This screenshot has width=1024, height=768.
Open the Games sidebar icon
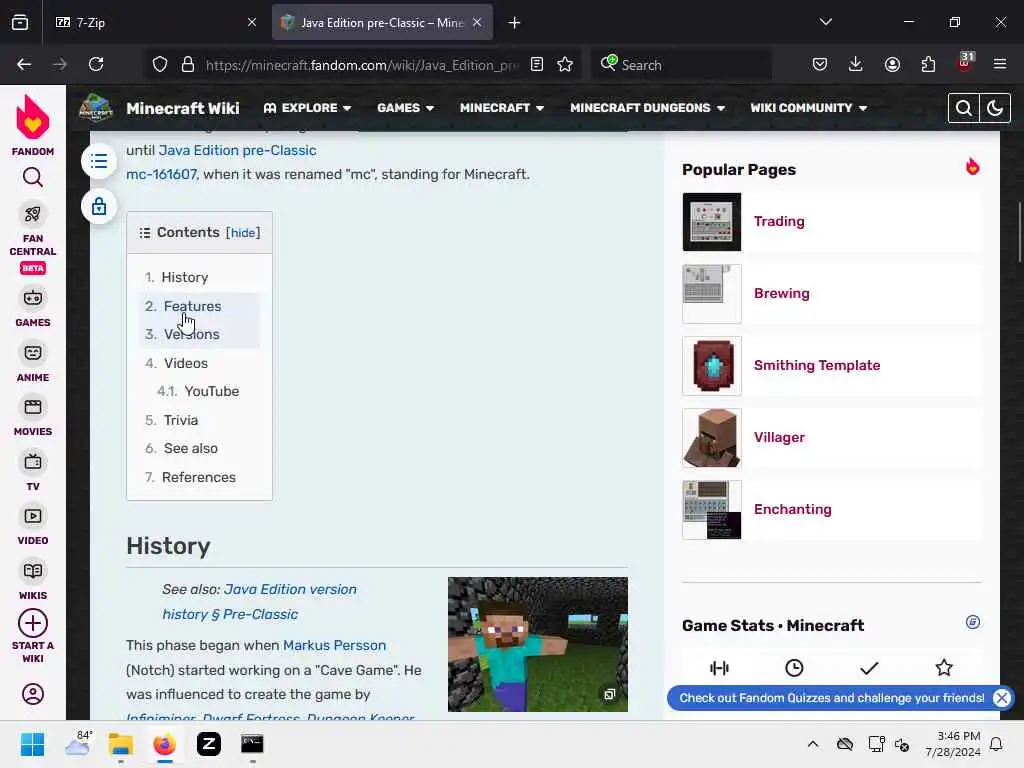[x=33, y=298]
